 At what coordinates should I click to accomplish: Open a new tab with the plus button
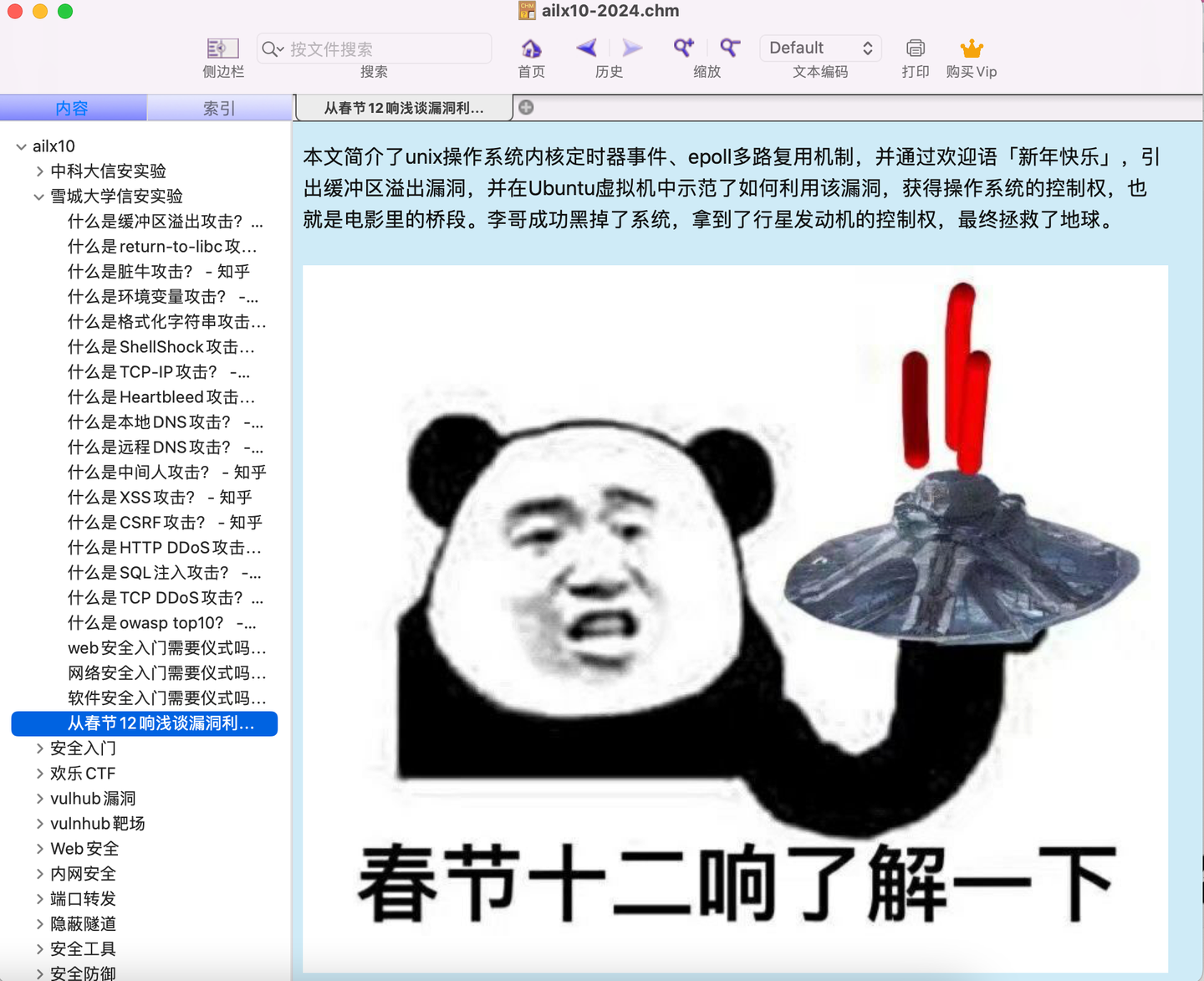525,107
